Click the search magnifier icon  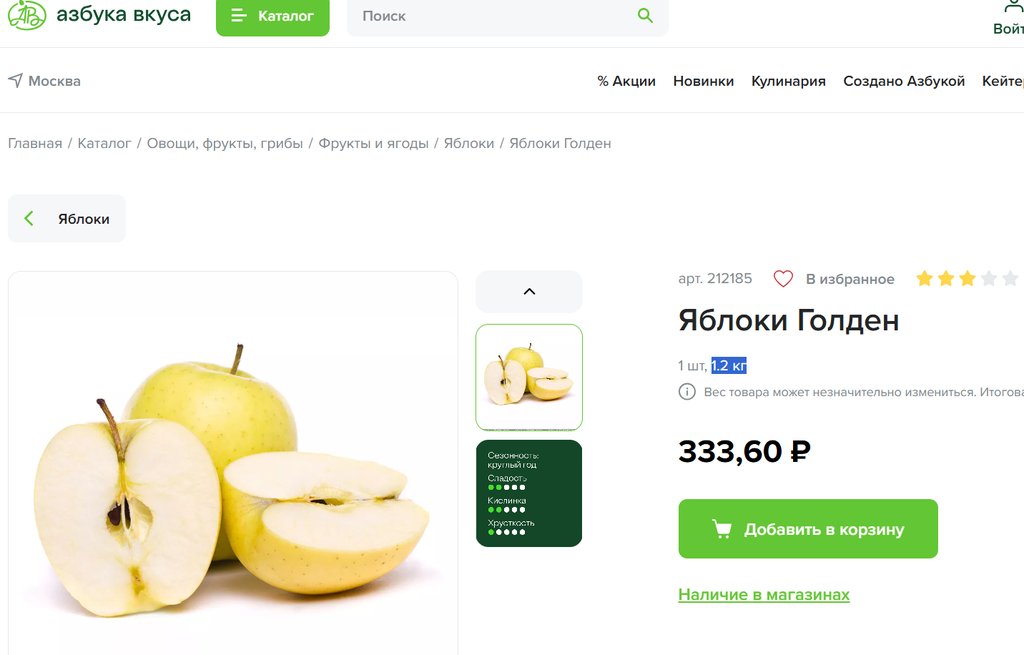click(645, 16)
